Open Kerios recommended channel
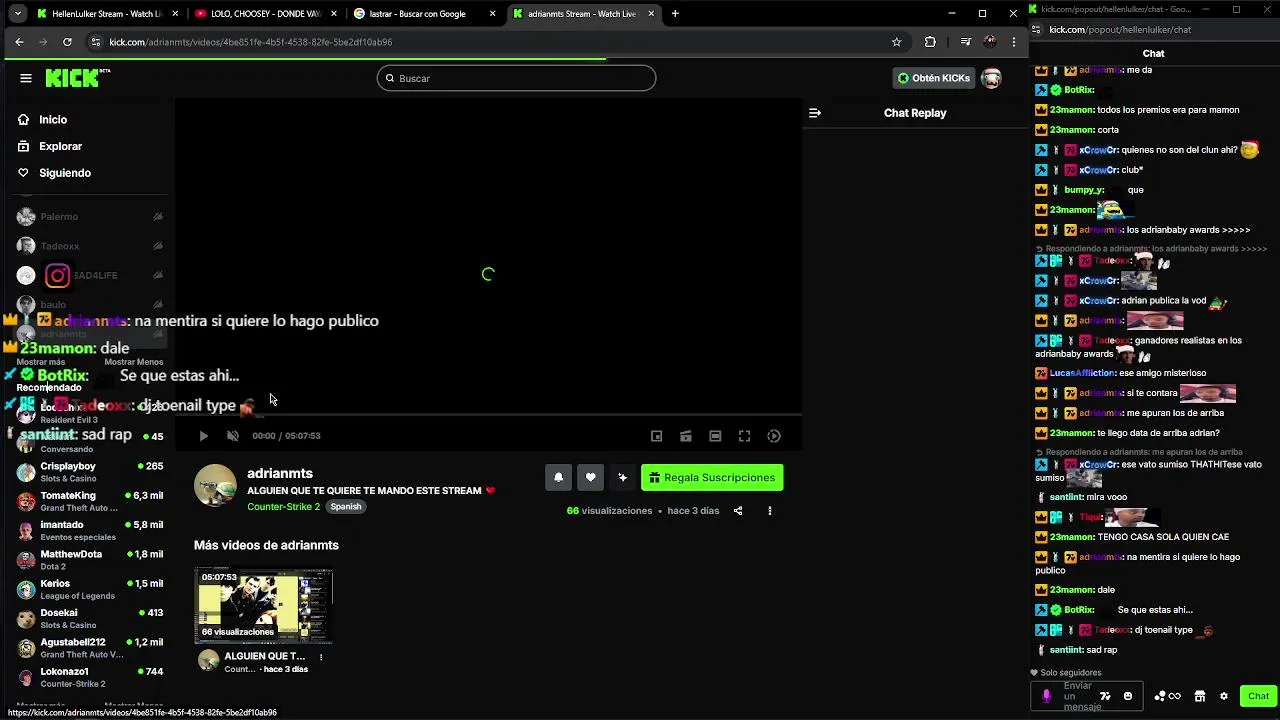This screenshot has height=720, width=1280. (90, 589)
